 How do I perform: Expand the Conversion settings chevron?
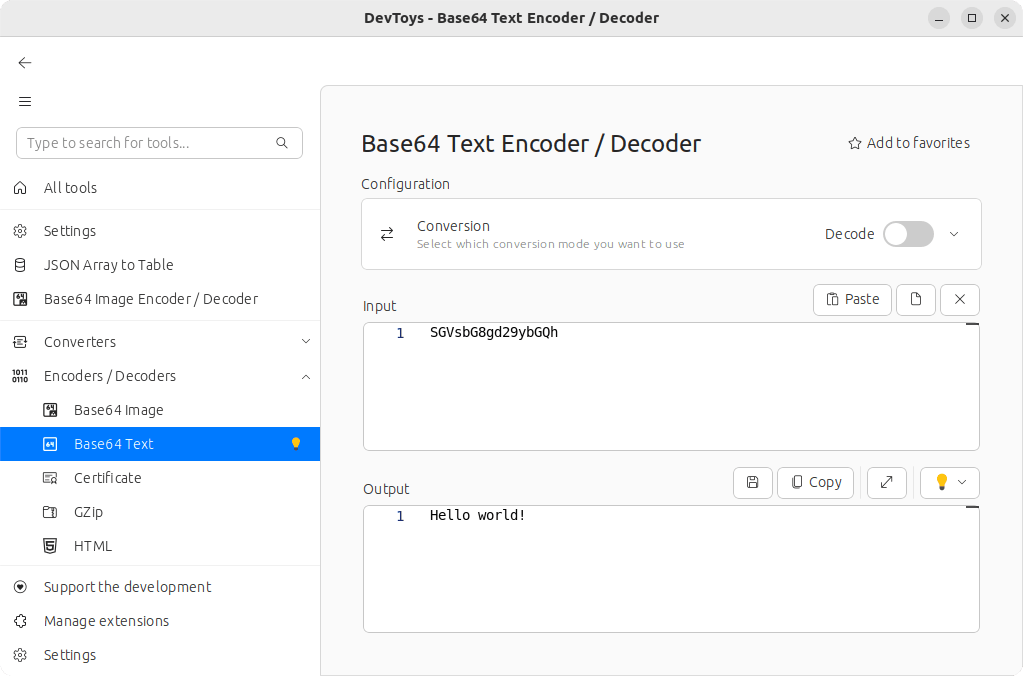click(954, 234)
